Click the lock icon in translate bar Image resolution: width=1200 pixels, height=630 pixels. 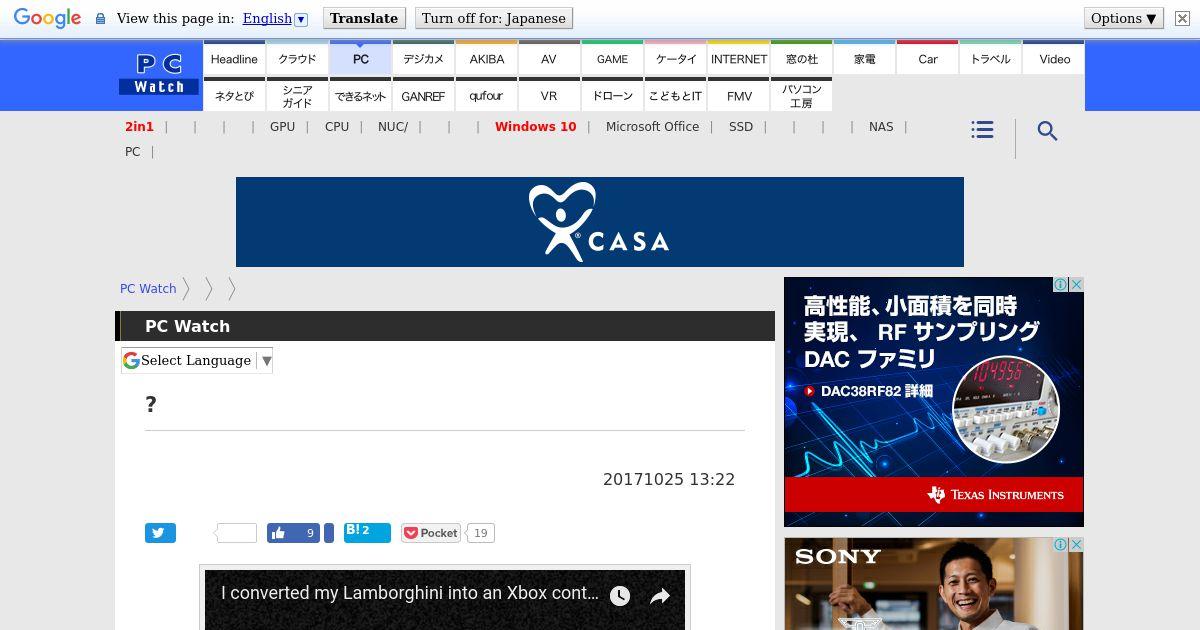(100, 18)
